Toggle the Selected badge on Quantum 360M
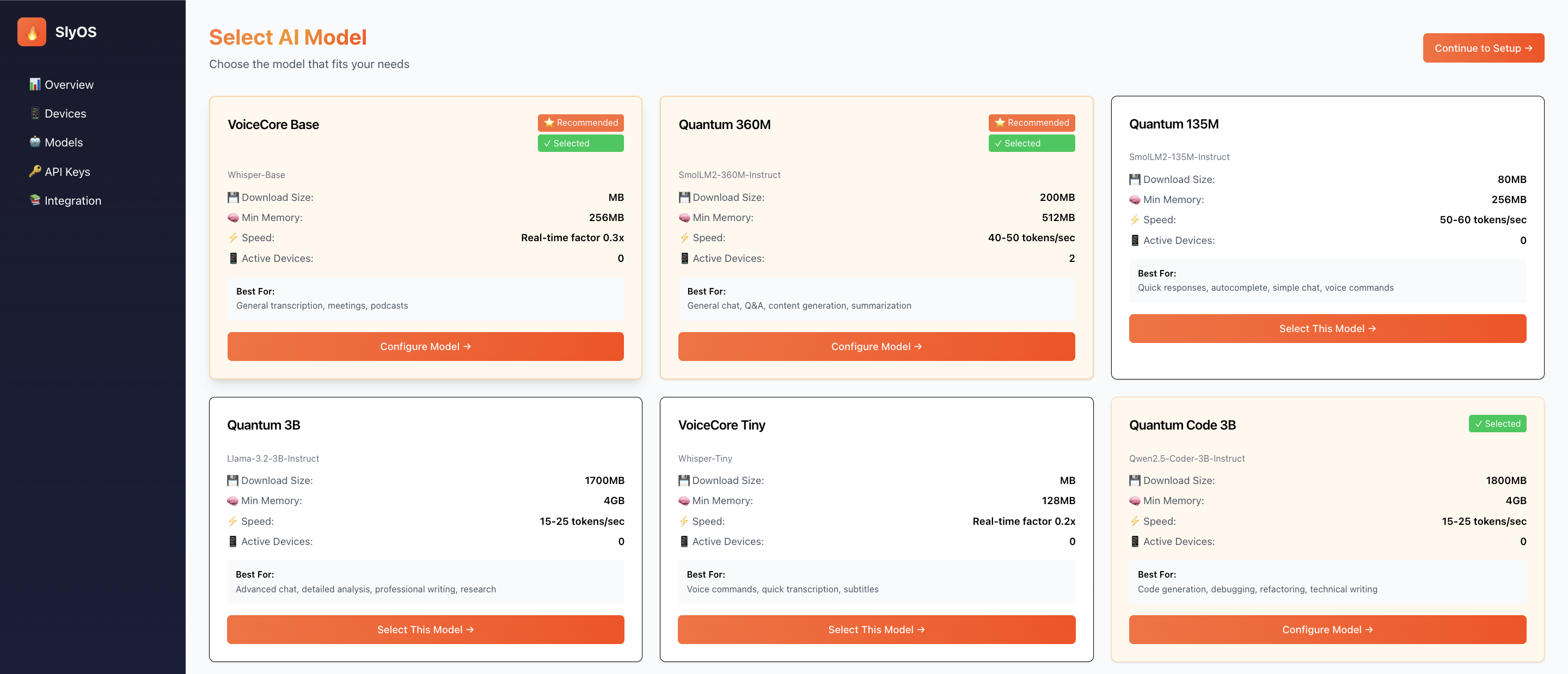The height and width of the screenshot is (674, 1568). click(1031, 143)
